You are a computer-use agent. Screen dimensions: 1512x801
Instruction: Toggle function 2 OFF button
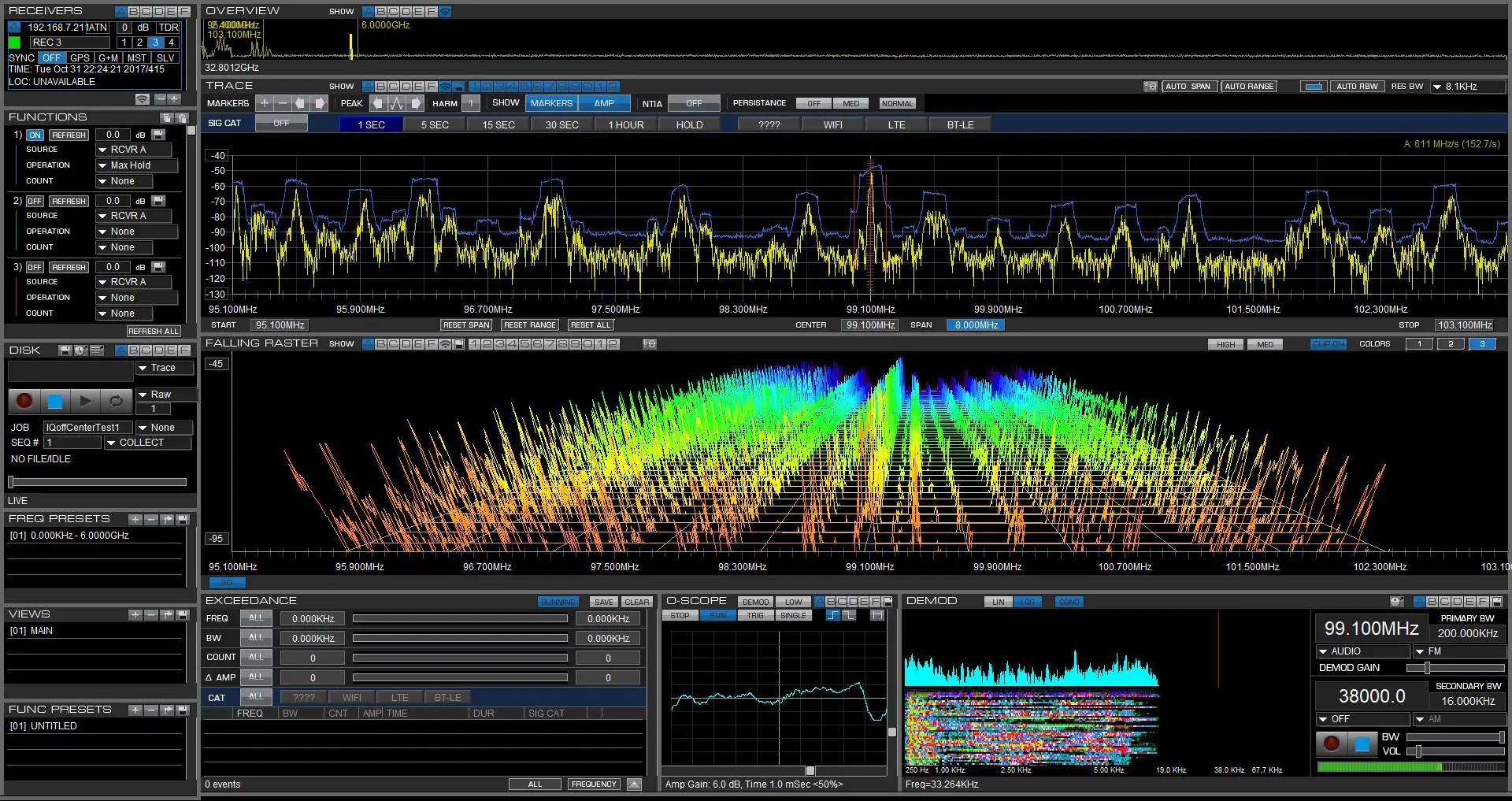[35, 202]
